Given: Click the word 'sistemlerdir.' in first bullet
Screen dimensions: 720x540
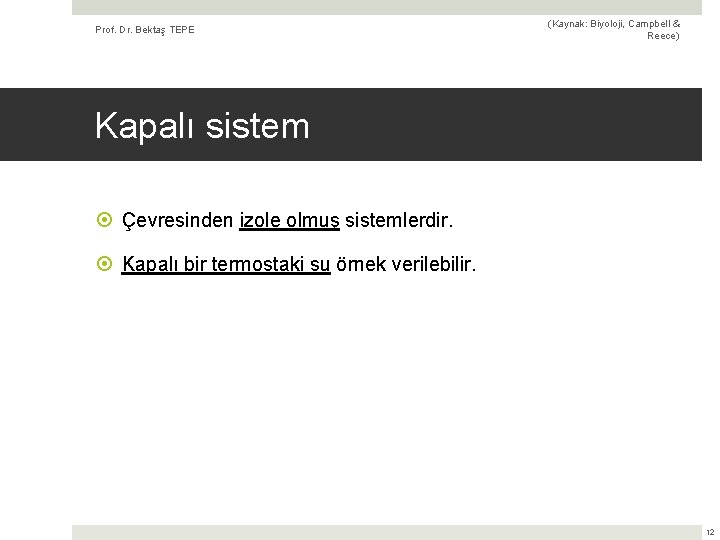Looking at the screenshot, I should (399, 220).
